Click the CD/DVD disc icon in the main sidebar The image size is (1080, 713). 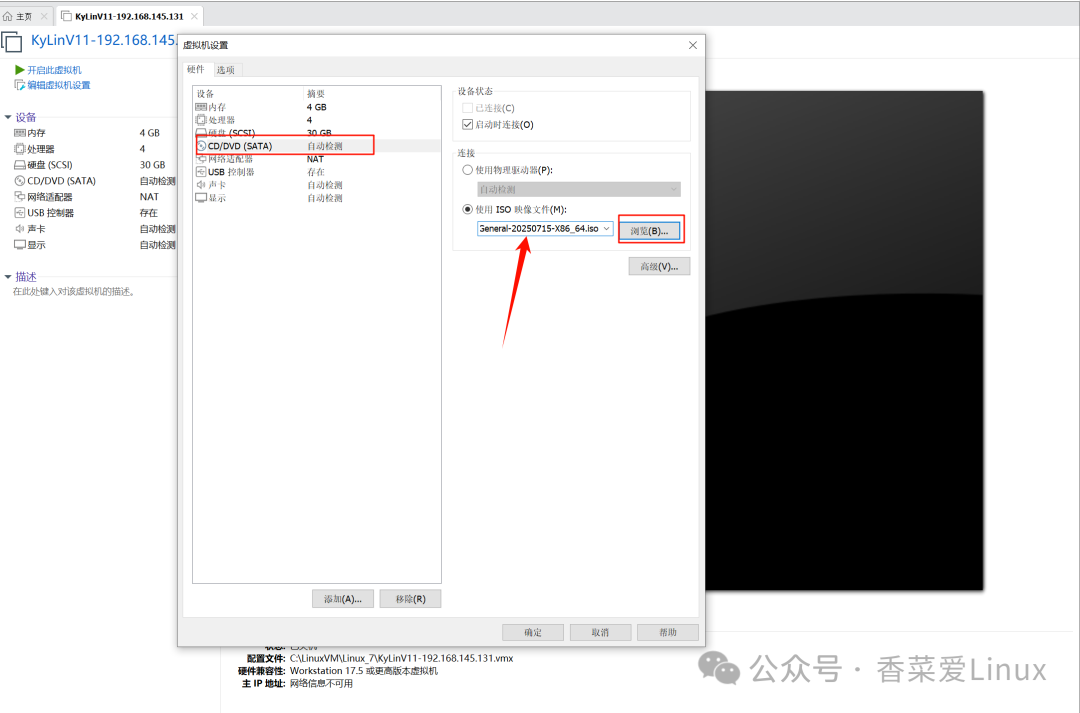coord(20,180)
